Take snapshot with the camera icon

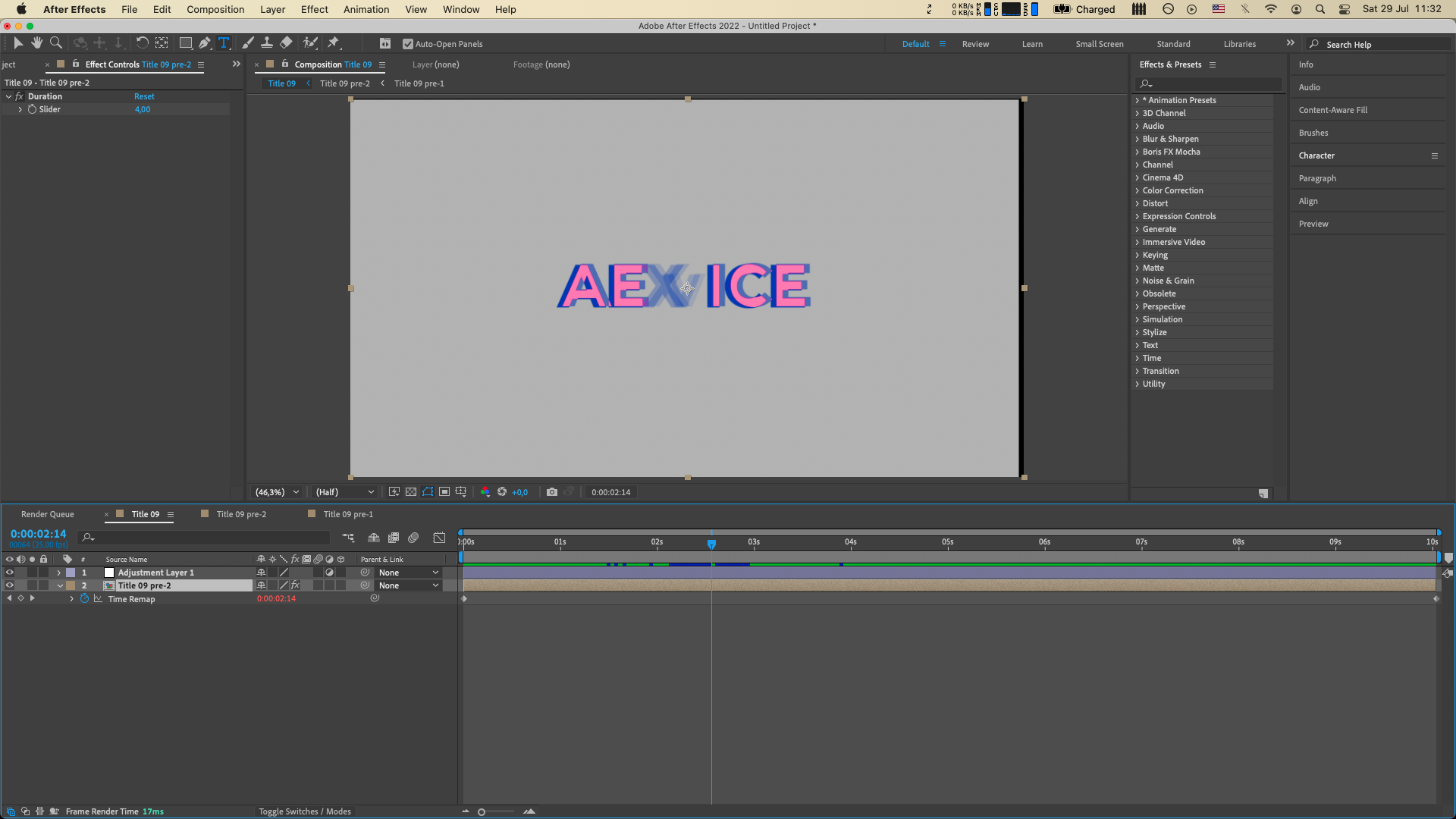(552, 492)
